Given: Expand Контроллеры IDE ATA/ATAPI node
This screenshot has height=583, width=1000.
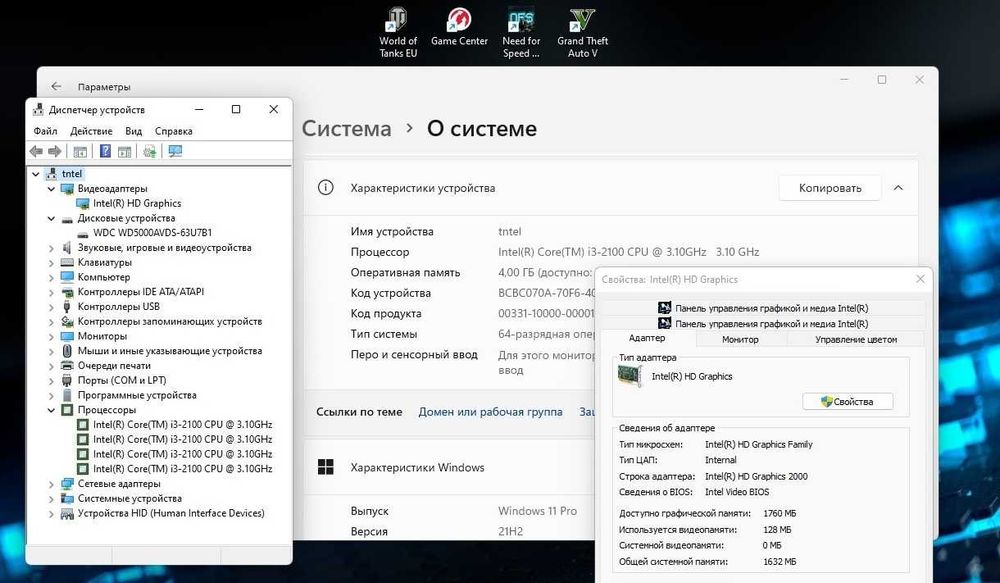Looking at the screenshot, I should click(51, 292).
